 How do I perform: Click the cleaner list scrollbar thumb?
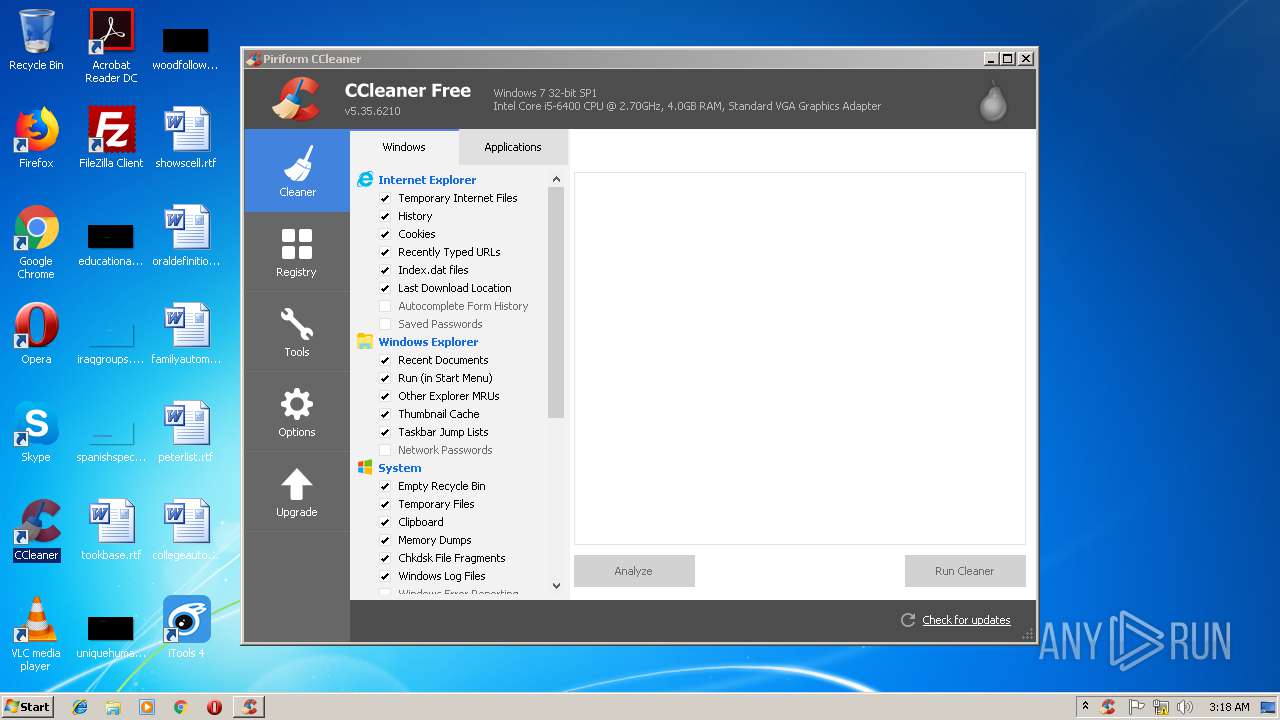[x=556, y=303]
